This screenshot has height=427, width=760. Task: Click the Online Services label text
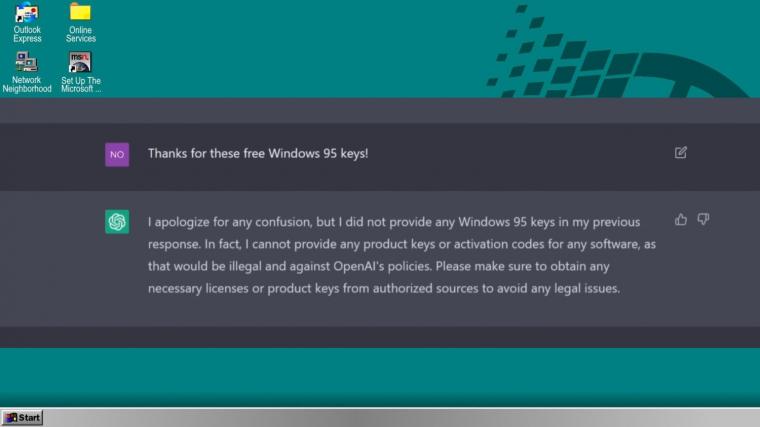(x=80, y=34)
